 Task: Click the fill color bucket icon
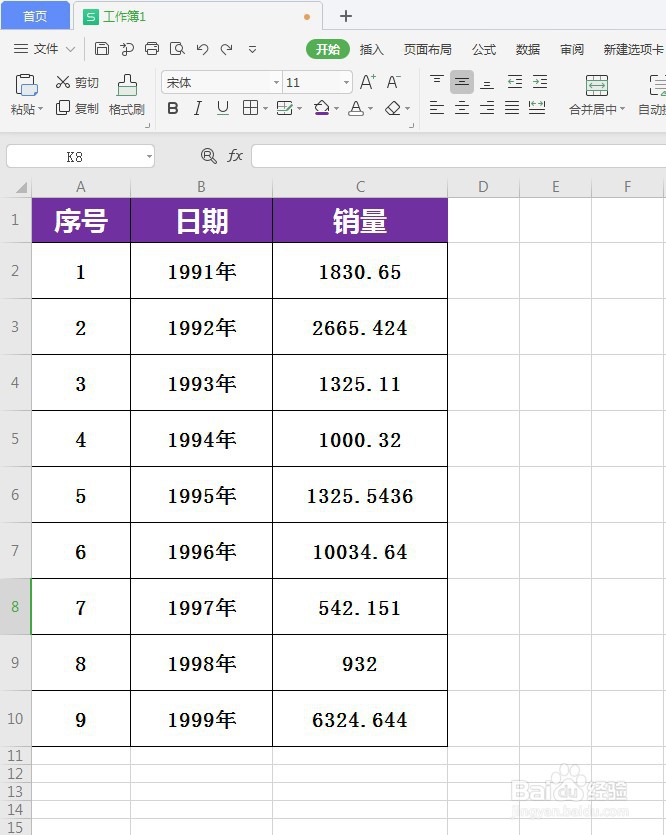coord(322,109)
